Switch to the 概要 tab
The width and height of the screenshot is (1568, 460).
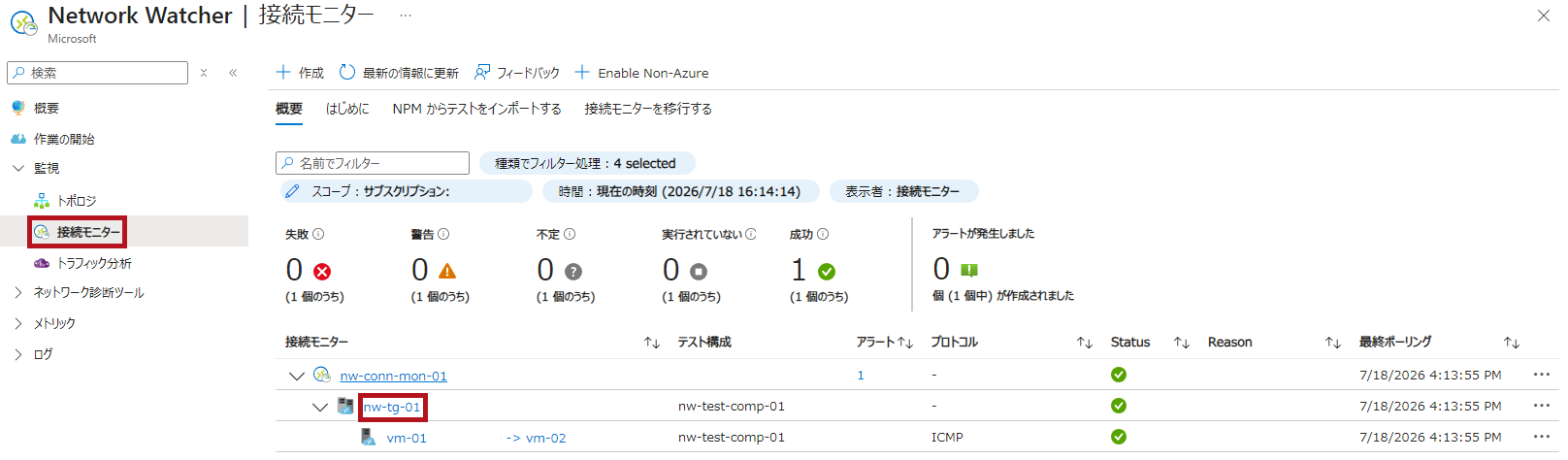pos(289,109)
